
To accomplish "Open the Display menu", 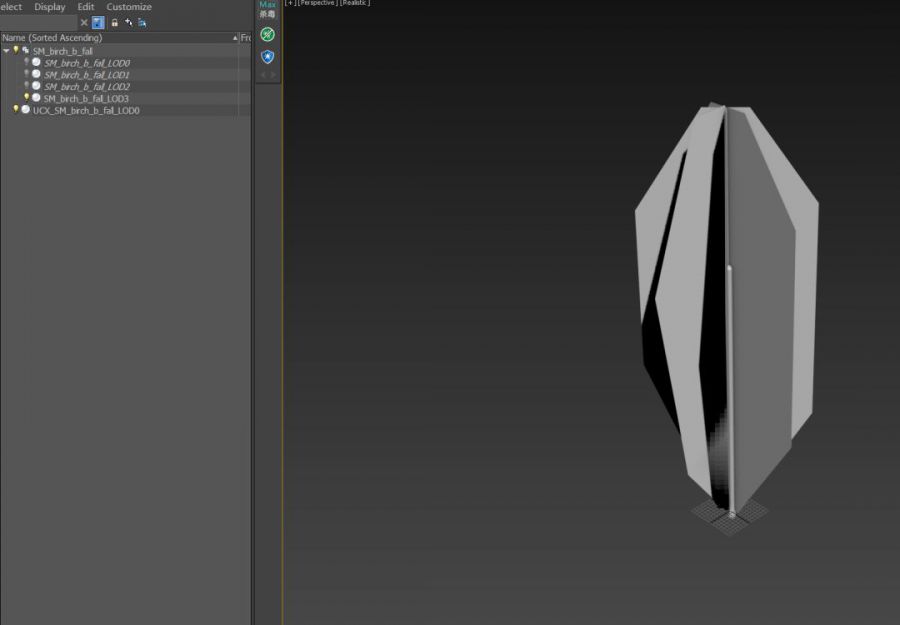I will click(x=50, y=7).
